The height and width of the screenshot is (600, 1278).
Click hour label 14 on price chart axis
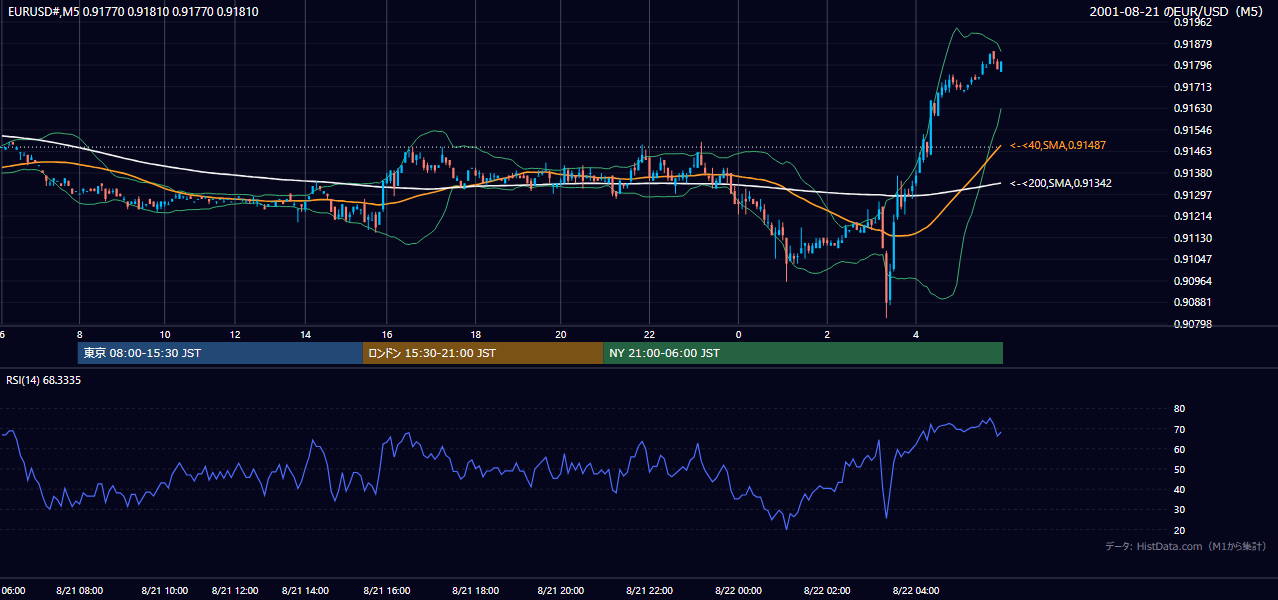coord(306,334)
